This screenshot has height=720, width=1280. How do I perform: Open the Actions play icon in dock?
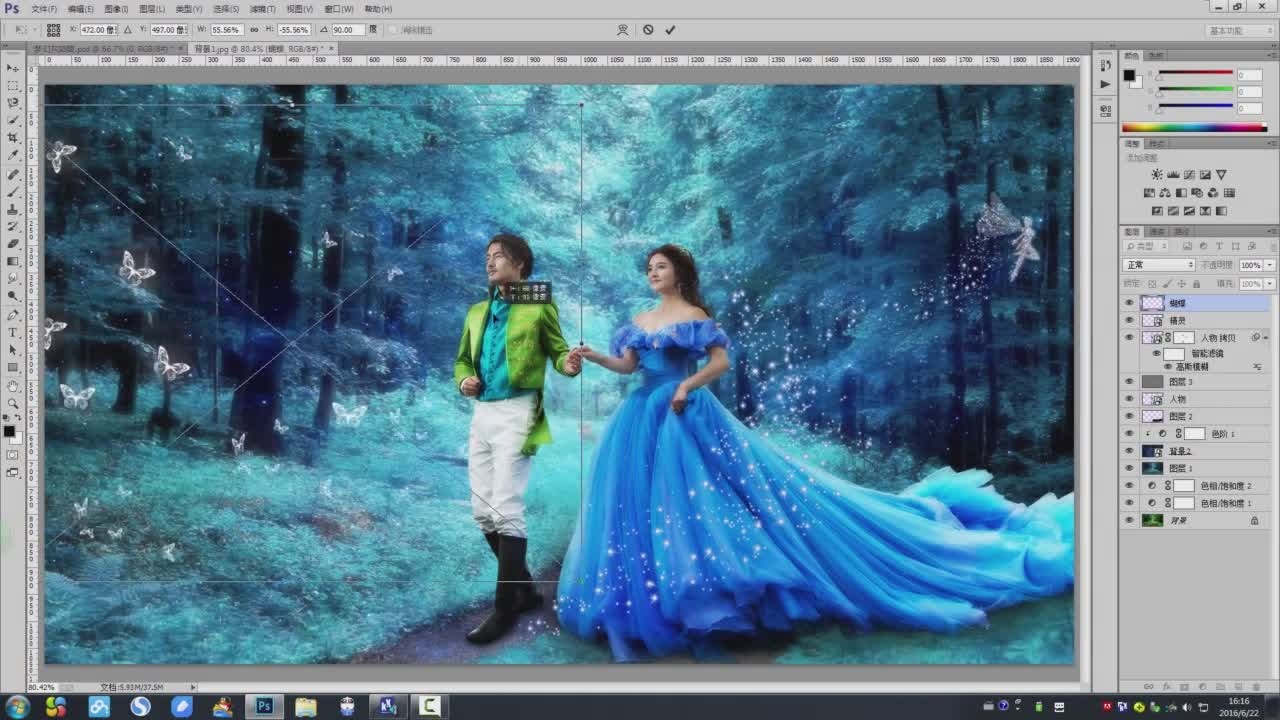click(x=1105, y=84)
